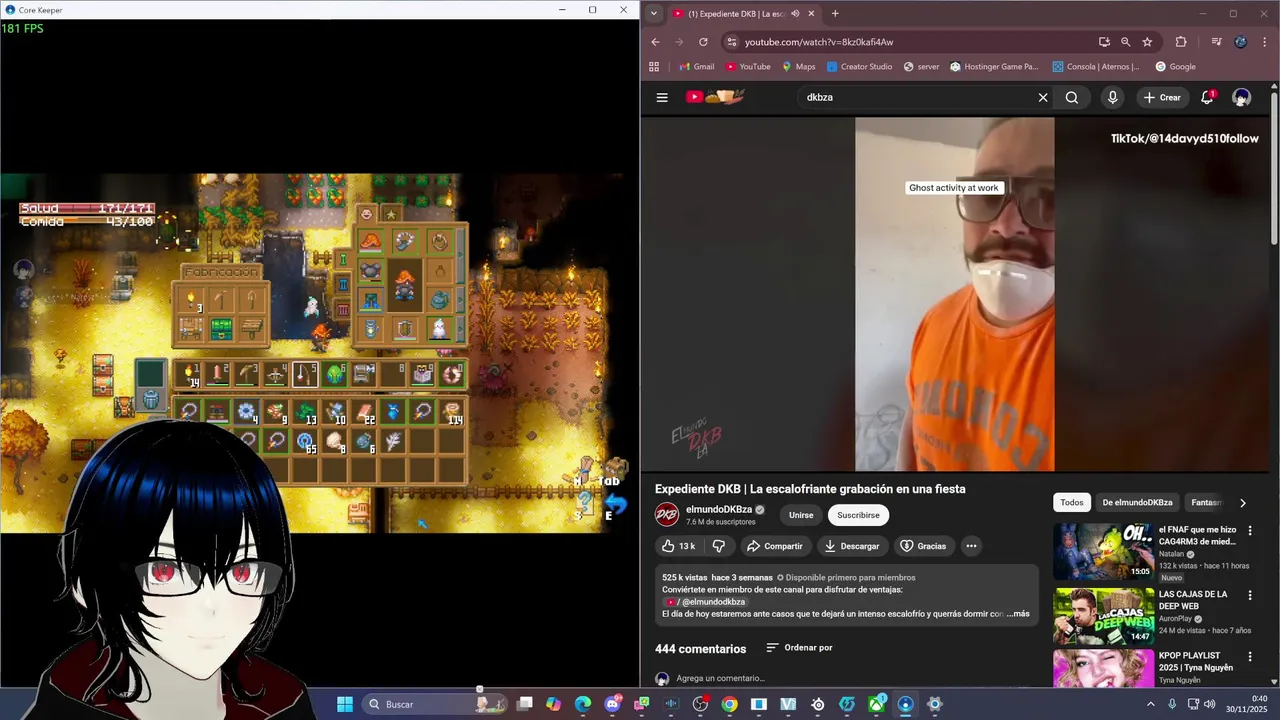Select the pet slot with white bird
Viewport: 1280px width, 720px height.
(439, 330)
